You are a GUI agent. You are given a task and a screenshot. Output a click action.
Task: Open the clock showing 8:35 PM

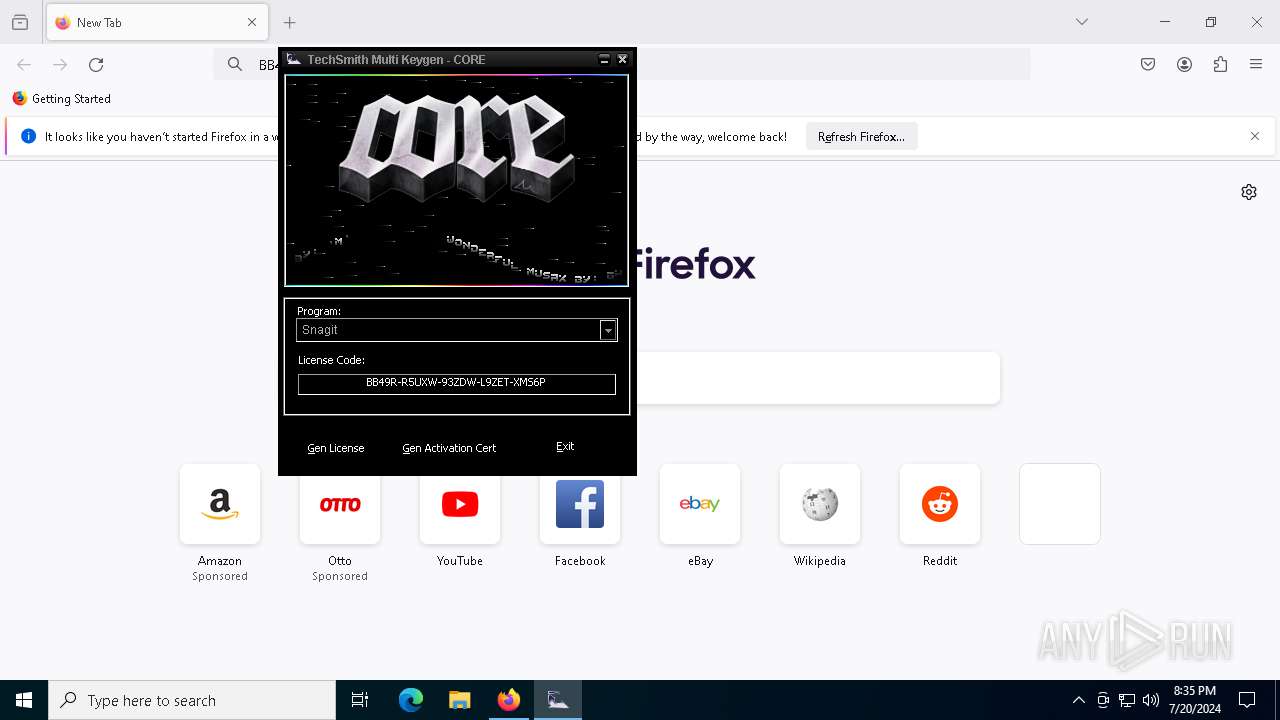(x=1195, y=700)
